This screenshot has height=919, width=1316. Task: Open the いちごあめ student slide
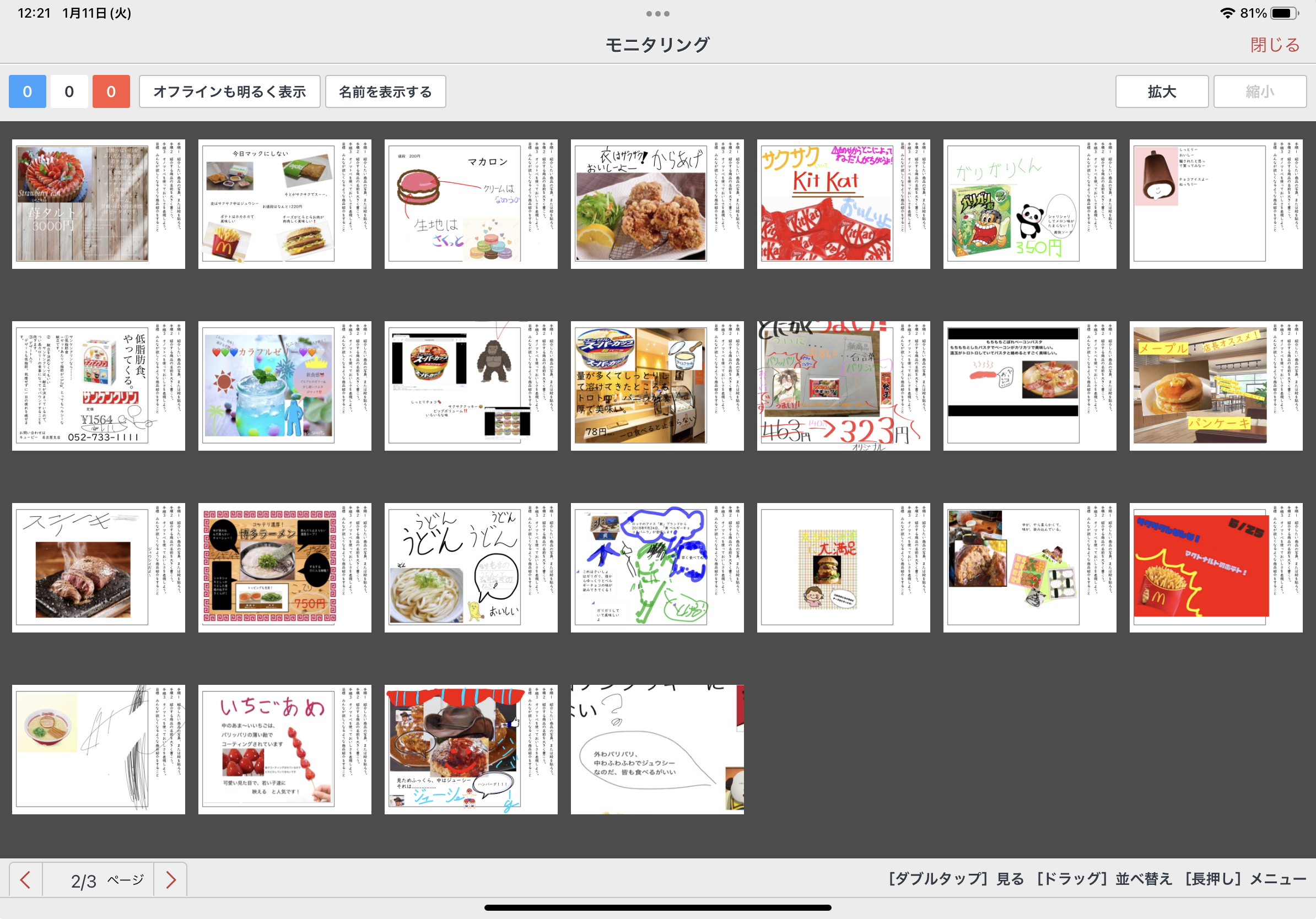[284, 749]
